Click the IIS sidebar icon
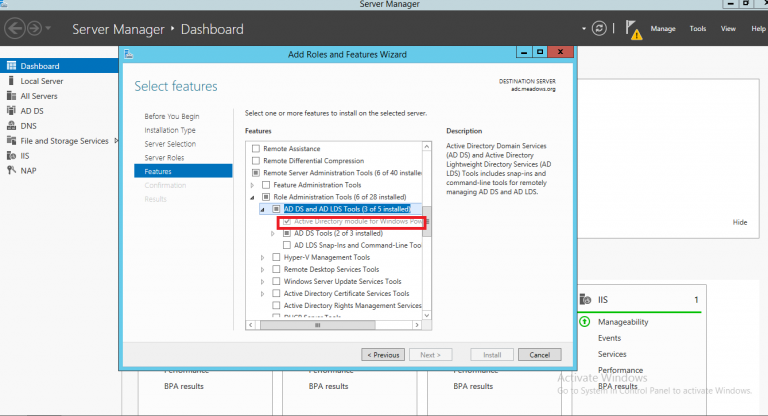Viewport: 768px width, 416px height. [x=11, y=155]
